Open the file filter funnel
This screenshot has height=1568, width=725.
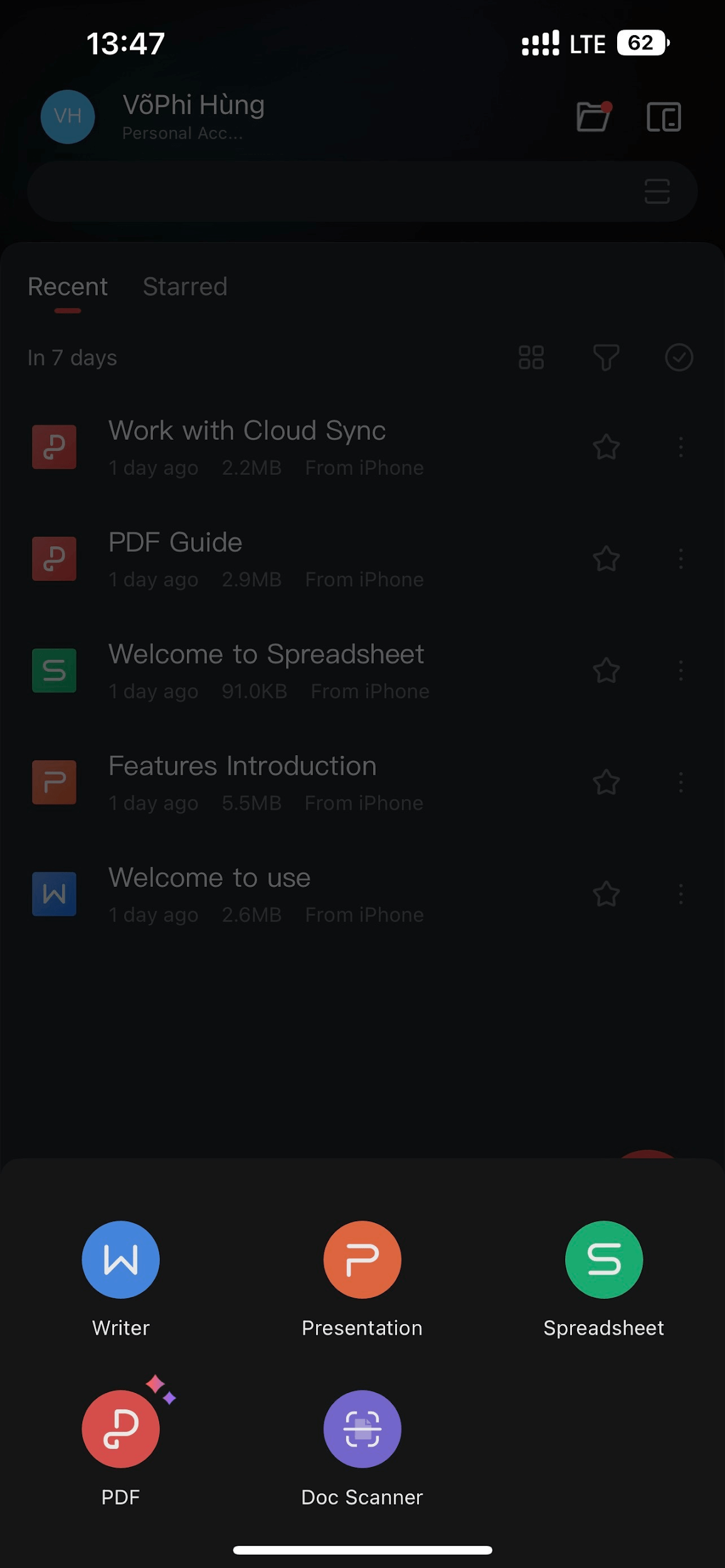(606, 358)
